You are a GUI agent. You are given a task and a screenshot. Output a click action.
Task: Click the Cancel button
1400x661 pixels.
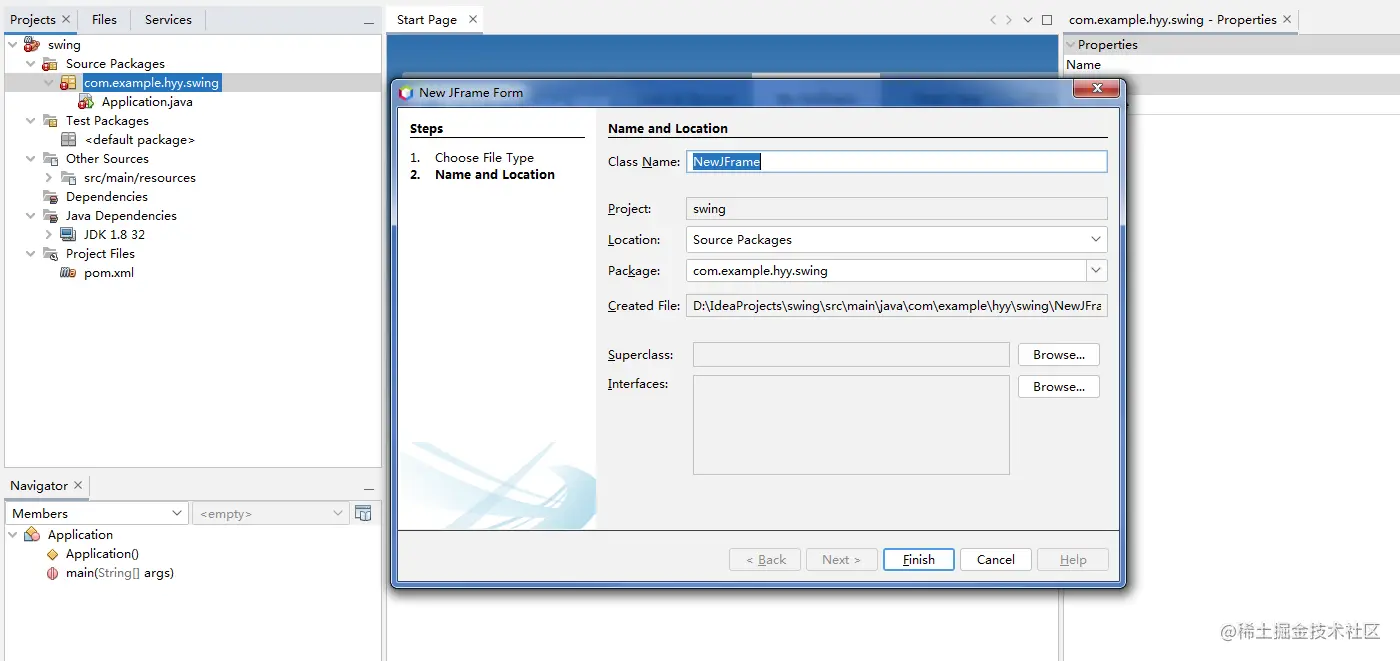click(x=996, y=560)
